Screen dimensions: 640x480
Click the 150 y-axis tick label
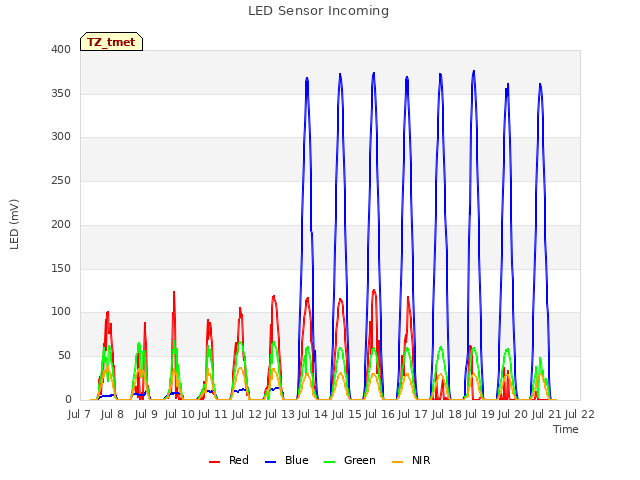click(61, 269)
